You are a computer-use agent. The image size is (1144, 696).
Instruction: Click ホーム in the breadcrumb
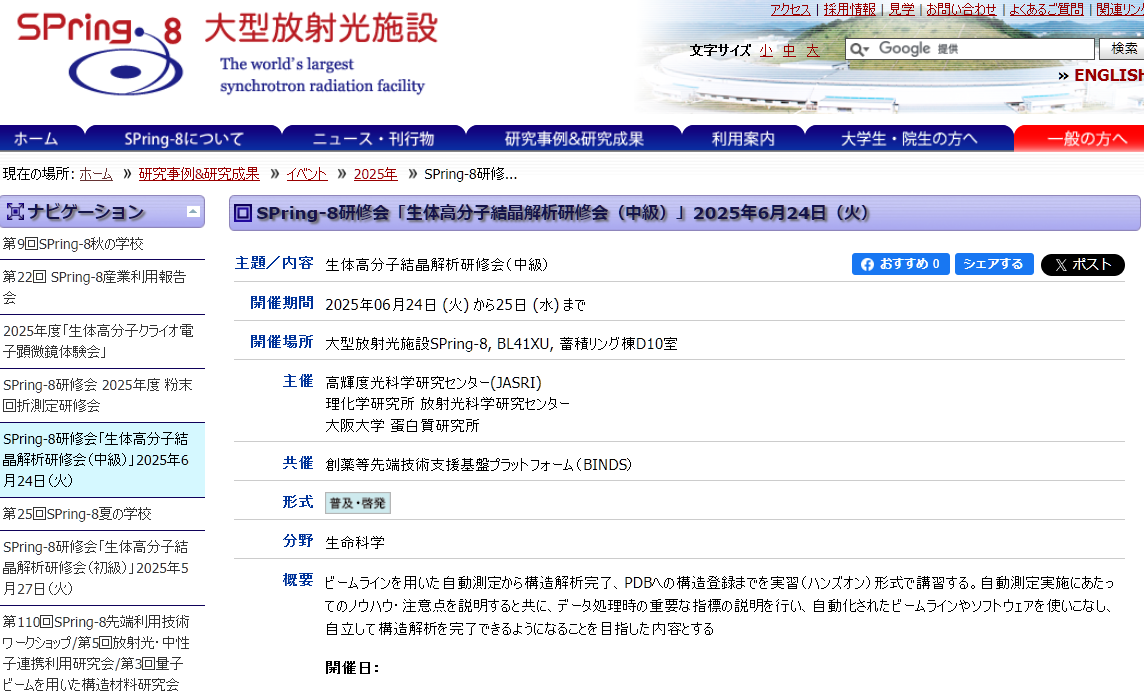point(96,174)
